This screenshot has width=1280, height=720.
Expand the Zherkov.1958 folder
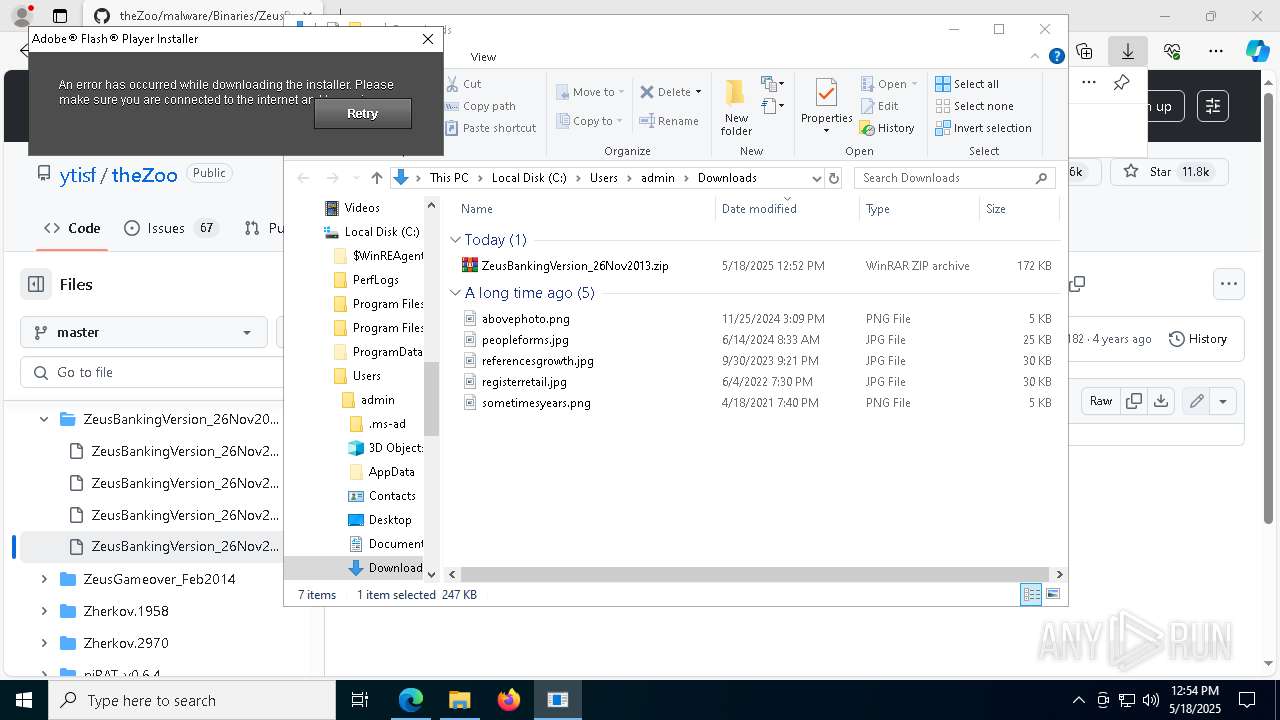[x=44, y=611]
